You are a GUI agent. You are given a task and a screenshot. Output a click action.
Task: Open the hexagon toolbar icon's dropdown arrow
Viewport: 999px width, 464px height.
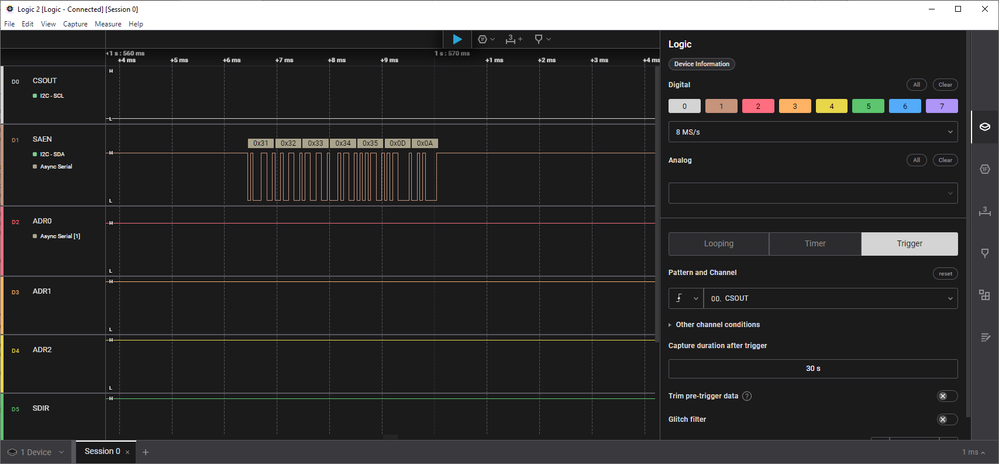pos(492,39)
